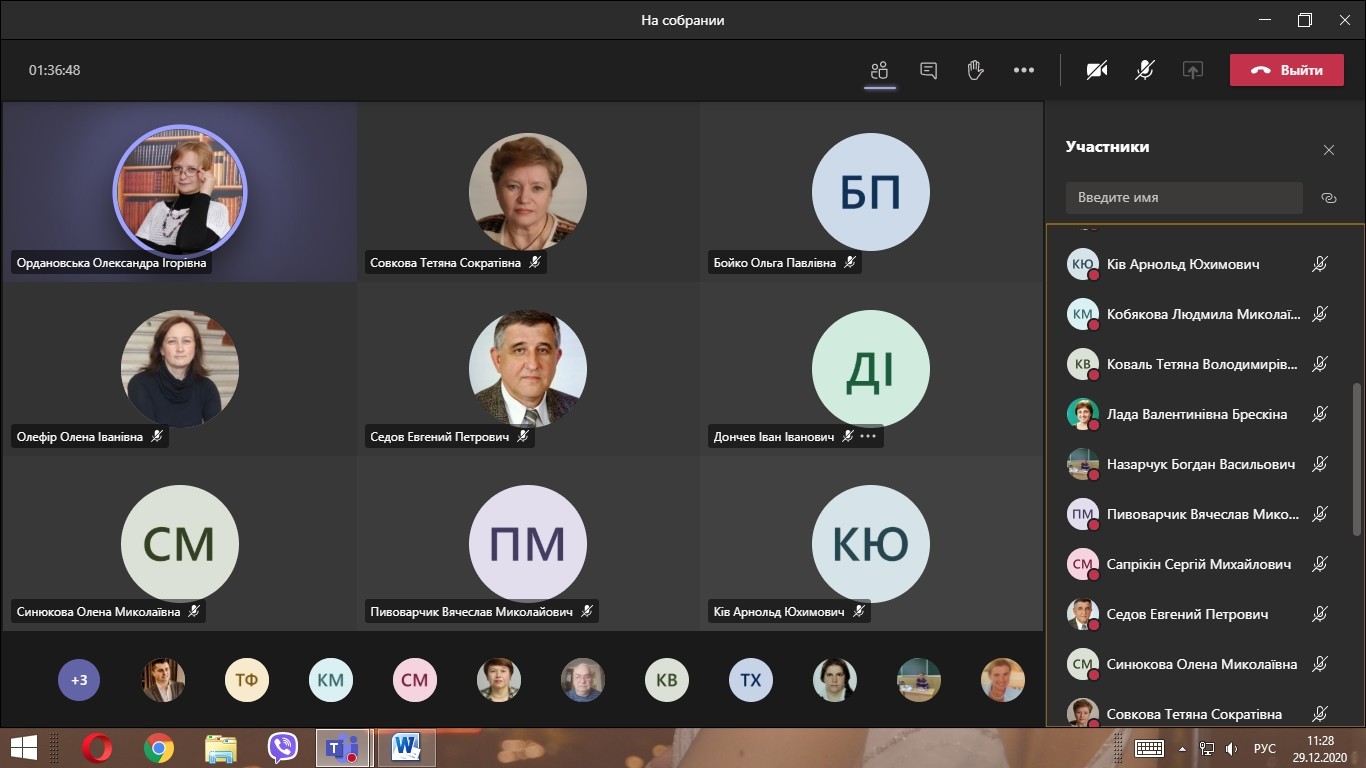
Task: Click the participants list scrollbar
Action: [x=1357, y=460]
